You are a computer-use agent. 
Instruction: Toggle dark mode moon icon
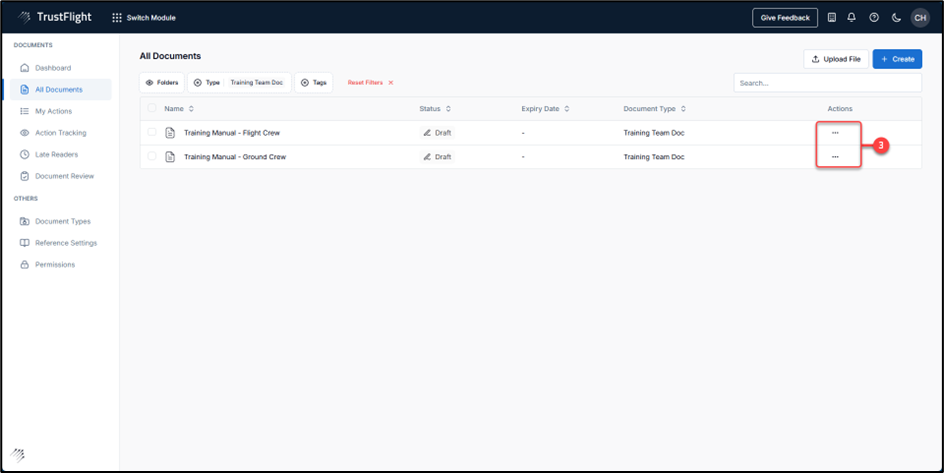(x=896, y=17)
